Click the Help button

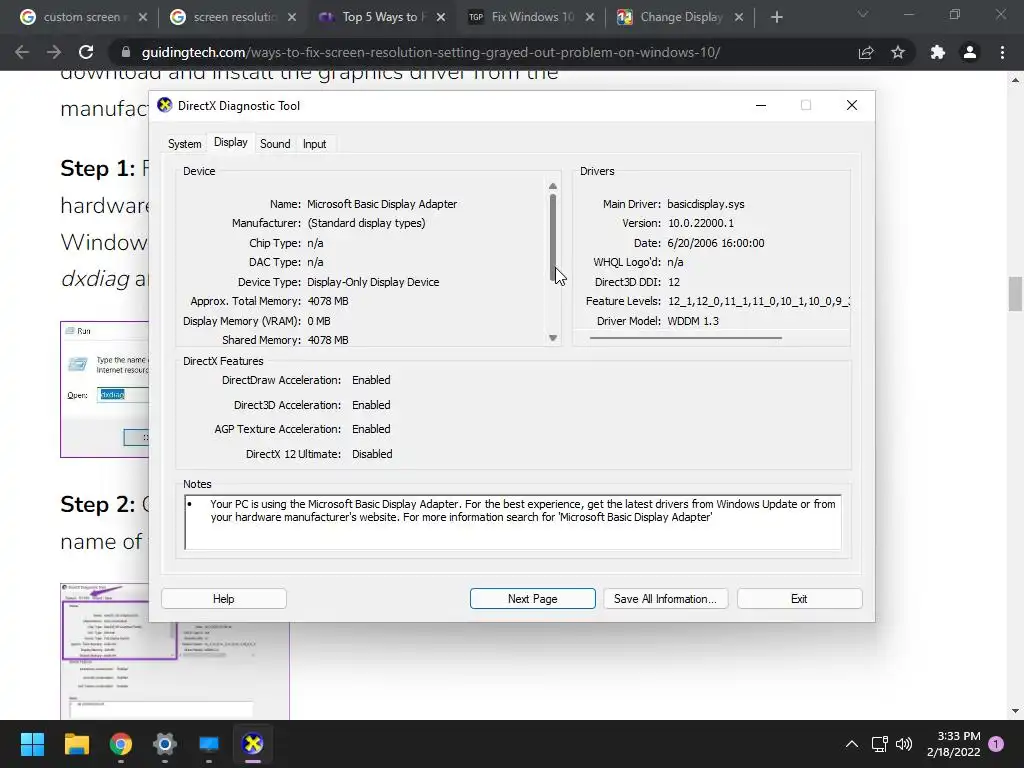(x=223, y=599)
